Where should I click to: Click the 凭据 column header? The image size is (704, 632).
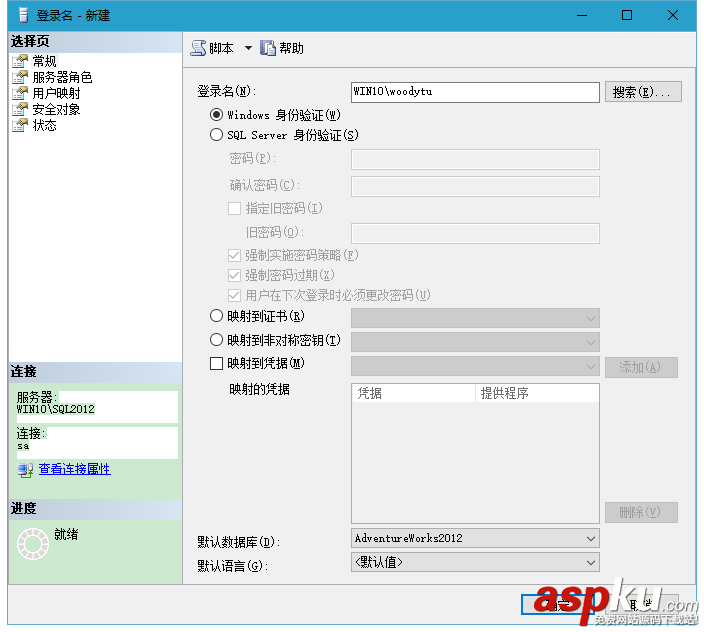point(414,393)
